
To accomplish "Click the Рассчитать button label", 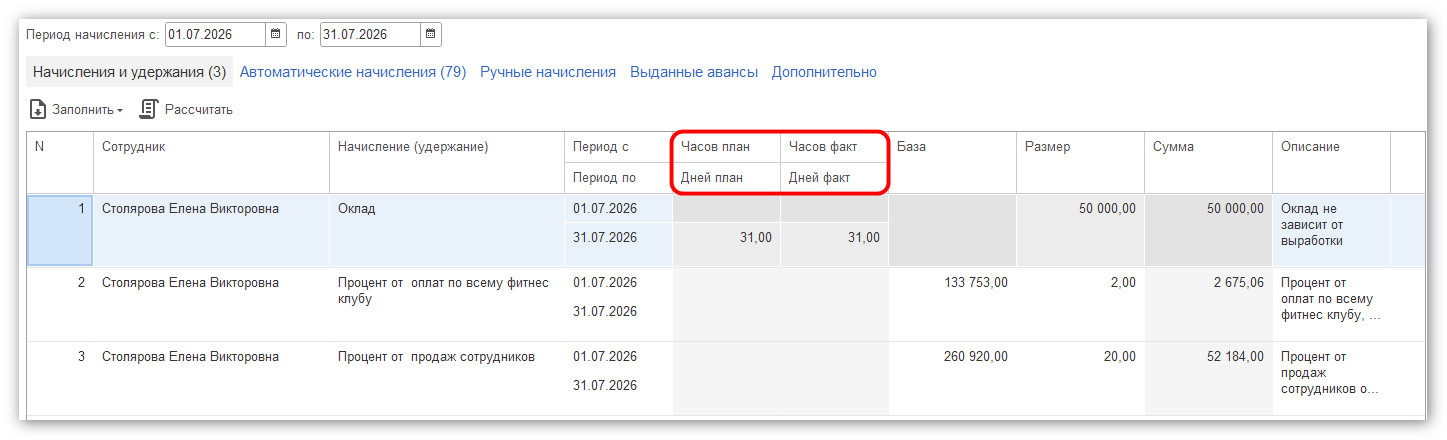I will [x=199, y=109].
